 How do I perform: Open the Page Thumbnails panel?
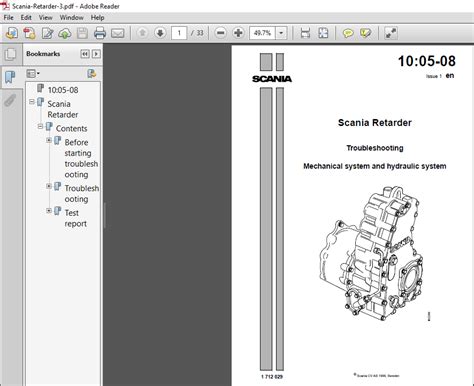10,54
